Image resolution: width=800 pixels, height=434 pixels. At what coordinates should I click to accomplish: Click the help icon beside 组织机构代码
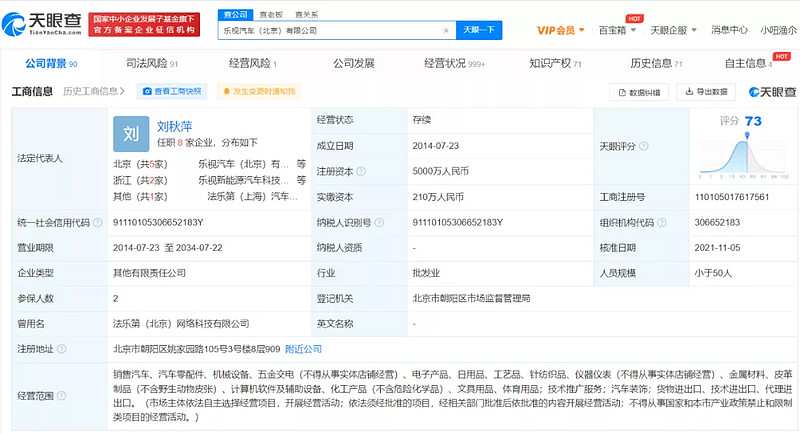(x=662, y=222)
